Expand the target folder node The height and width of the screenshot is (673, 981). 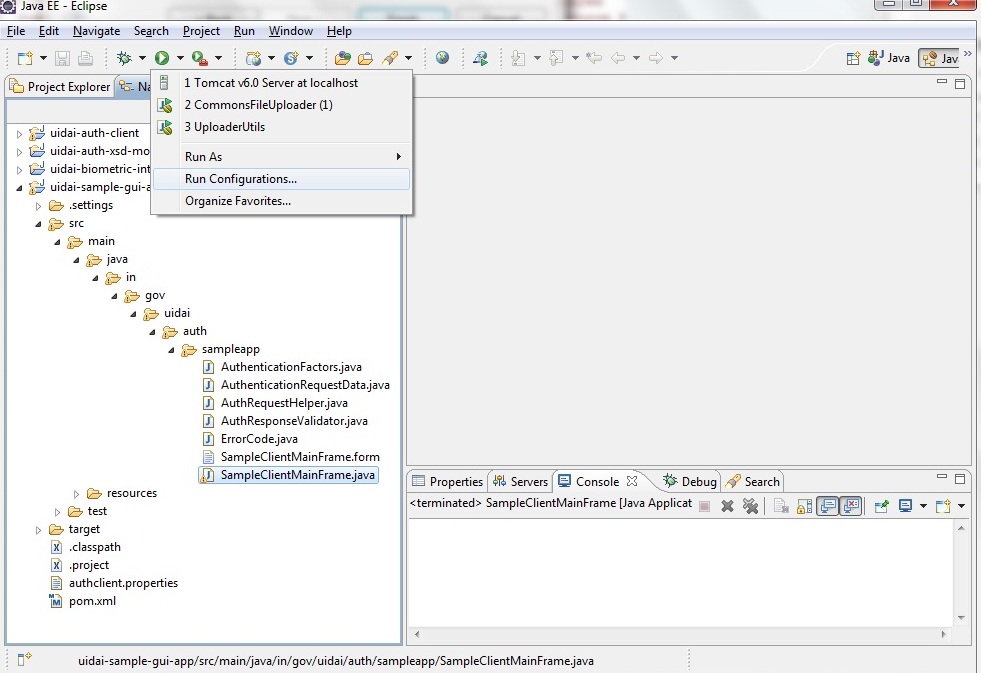pos(38,530)
